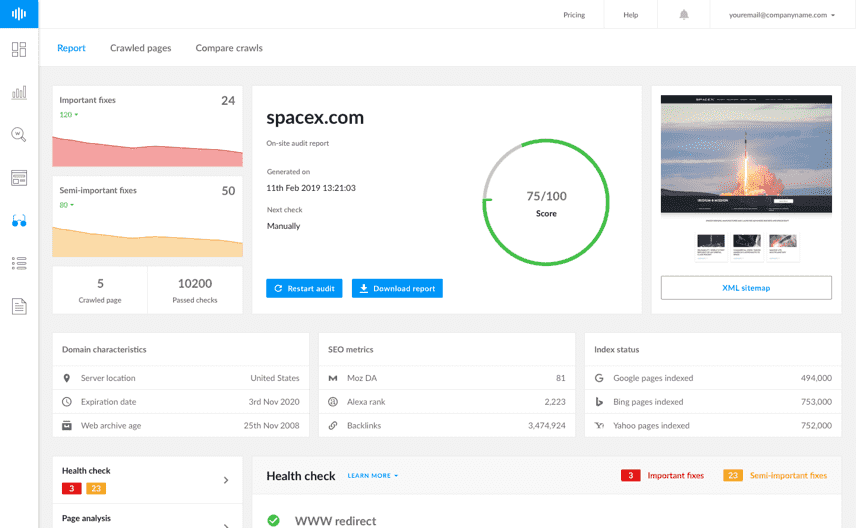Click the 10200 Passed checks tile
The width and height of the screenshot is (856, 528).
tap(195, 290)
